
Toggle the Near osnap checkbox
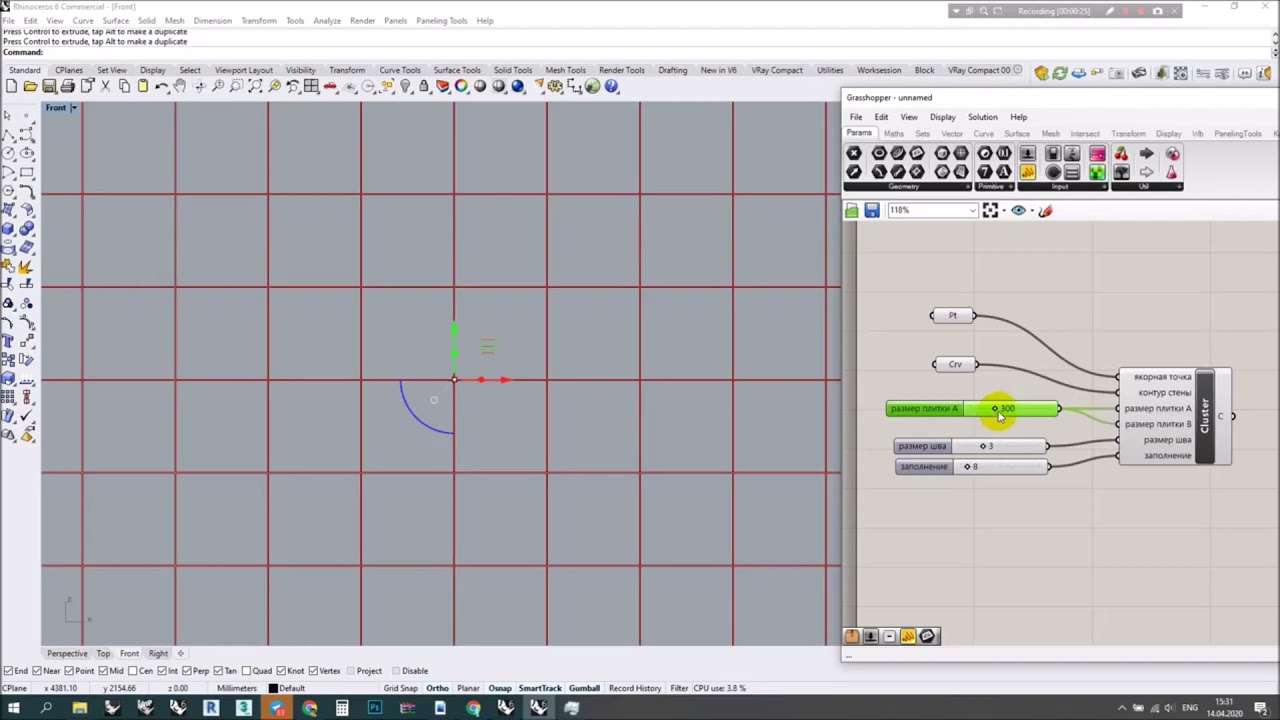tap(38, 671)
